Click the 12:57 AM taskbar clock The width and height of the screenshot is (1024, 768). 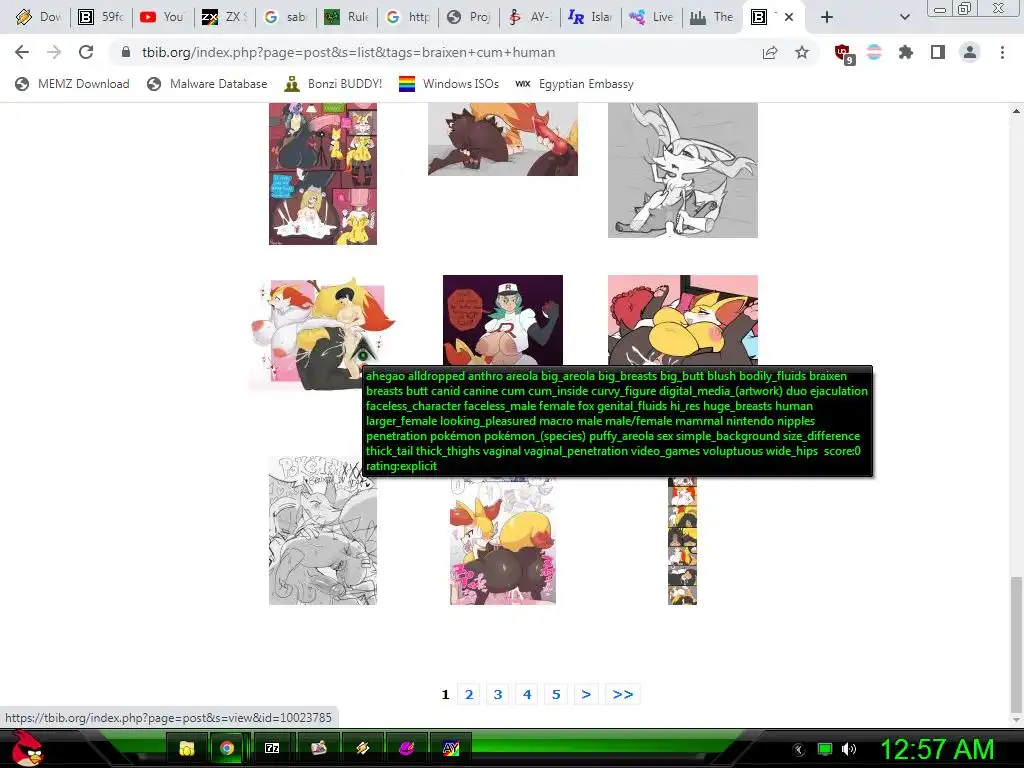point(937,749)
